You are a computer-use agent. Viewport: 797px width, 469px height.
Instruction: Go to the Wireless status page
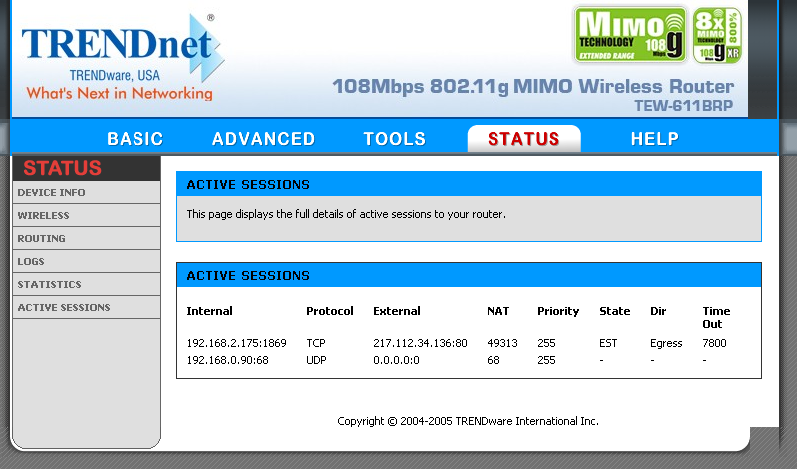pos(44,215)
